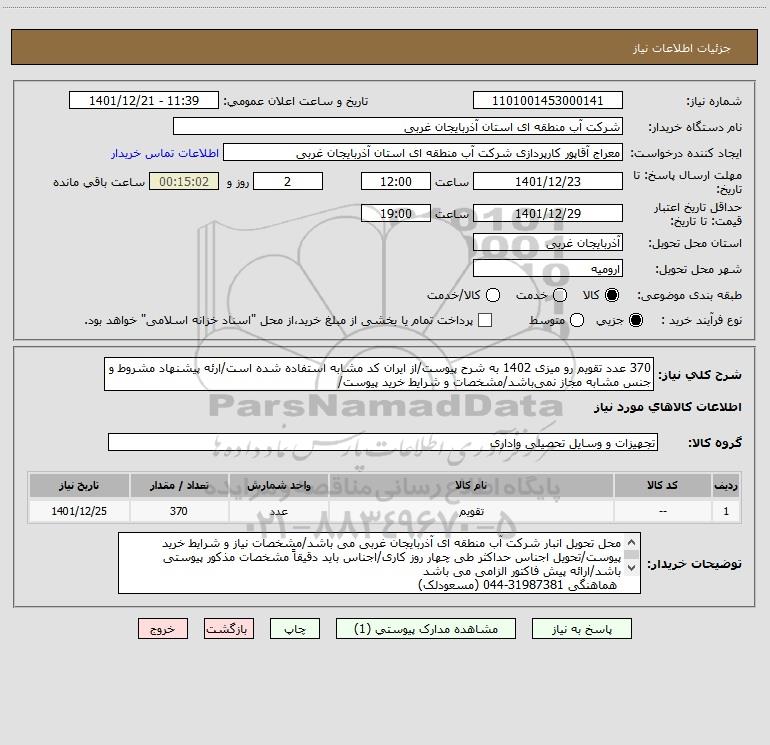Click the price validity time 19:00
Screen dimensions: 770x745
pos(396,213)
